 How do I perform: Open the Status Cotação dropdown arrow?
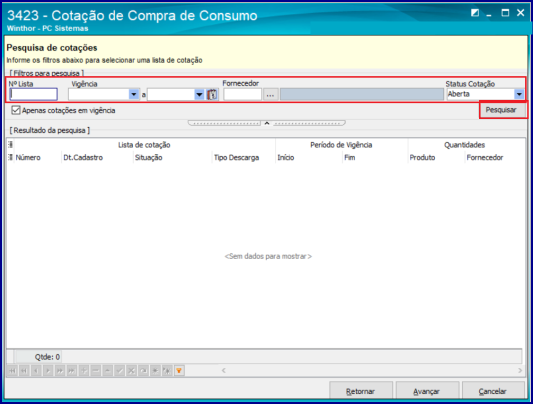[x=519, y=94]
